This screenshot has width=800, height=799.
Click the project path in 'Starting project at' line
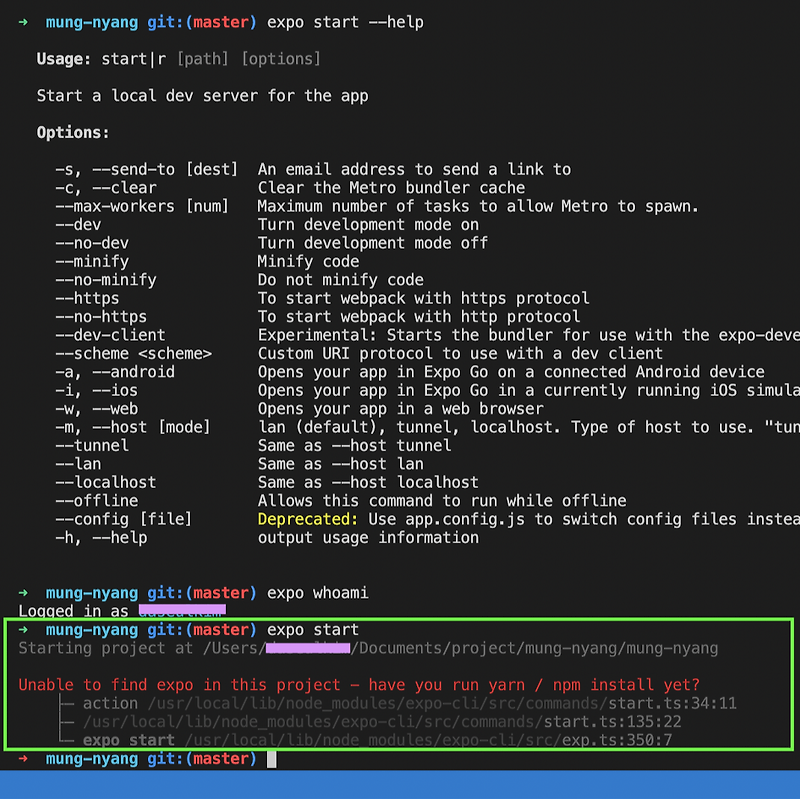pos(460,648)
